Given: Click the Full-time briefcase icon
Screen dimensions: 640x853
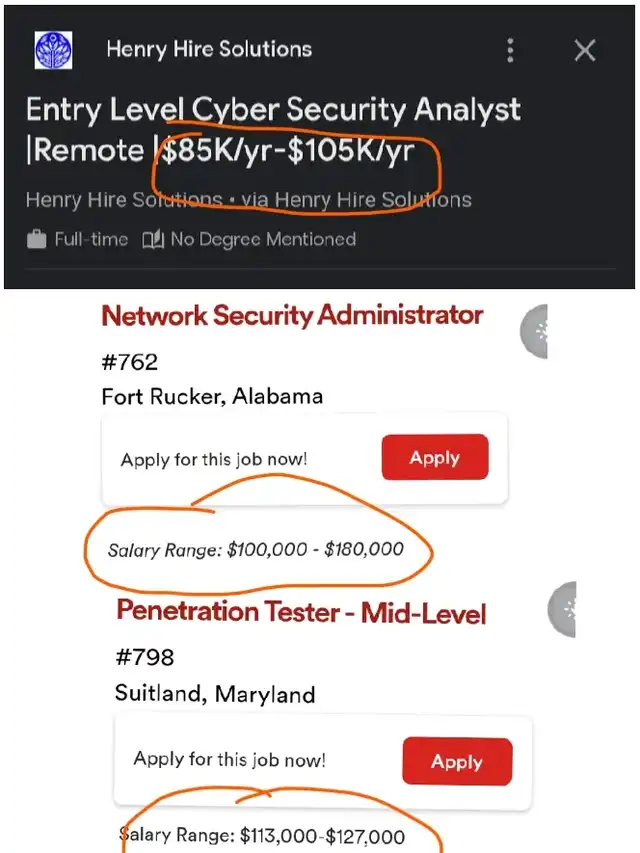Looking at the screenshot, I should (x=37, y=240).
